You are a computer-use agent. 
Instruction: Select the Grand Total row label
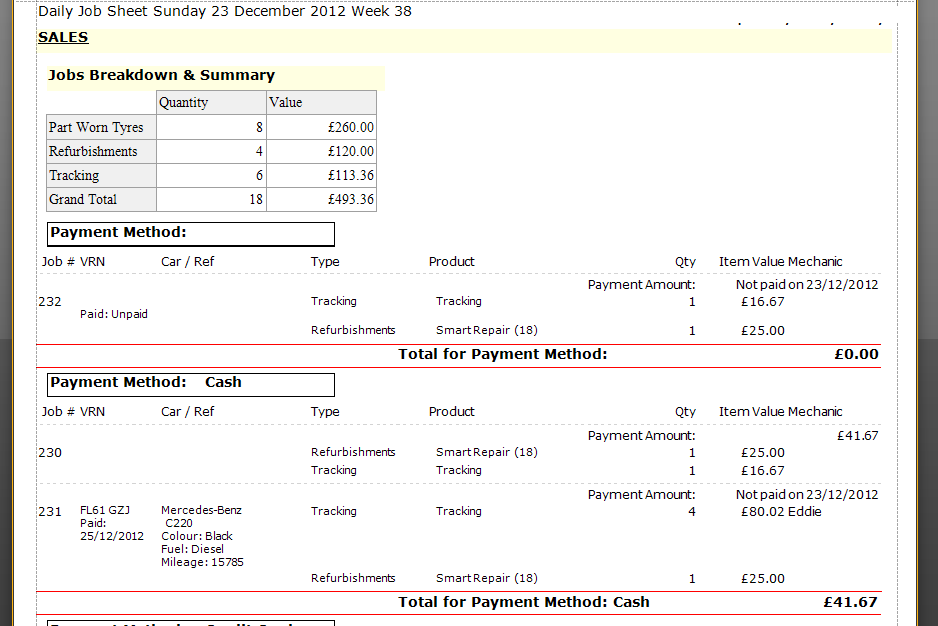83,199
